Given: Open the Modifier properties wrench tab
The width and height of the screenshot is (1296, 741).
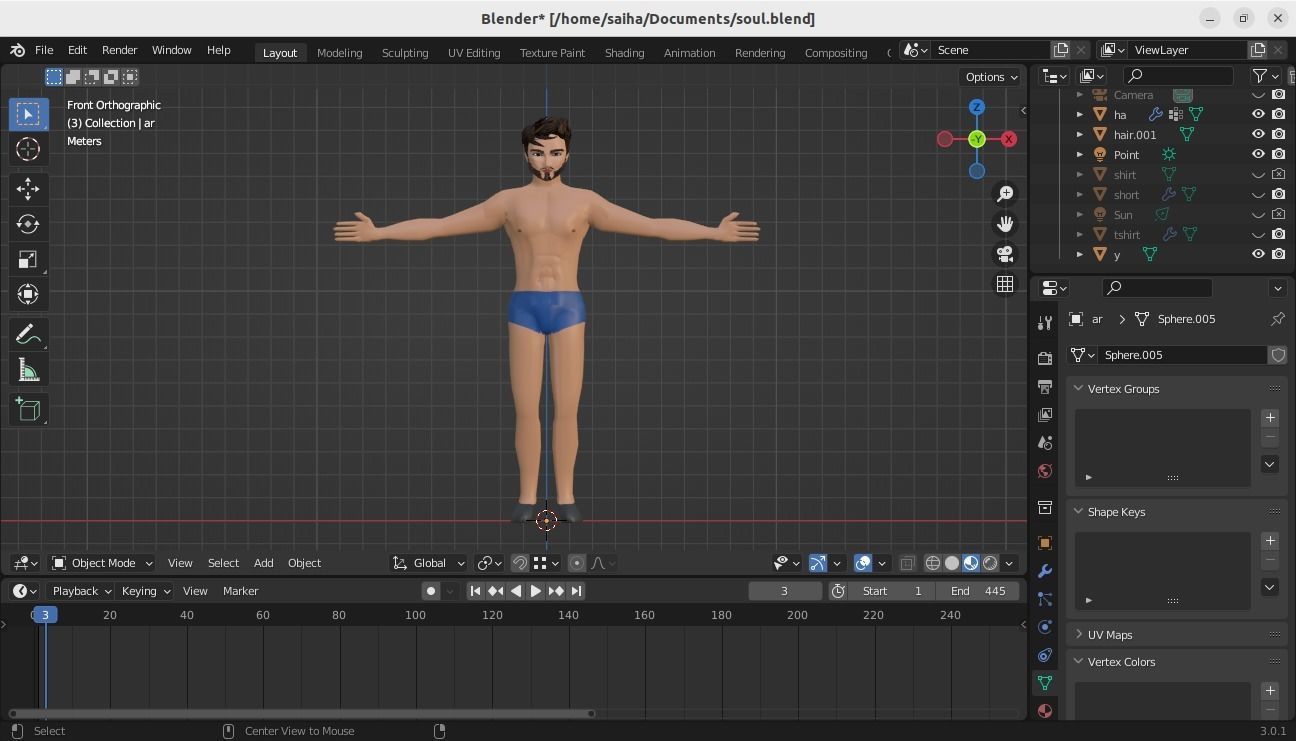Looking at the screenshot, I should pyautogui.click(x=1045, y=571).
